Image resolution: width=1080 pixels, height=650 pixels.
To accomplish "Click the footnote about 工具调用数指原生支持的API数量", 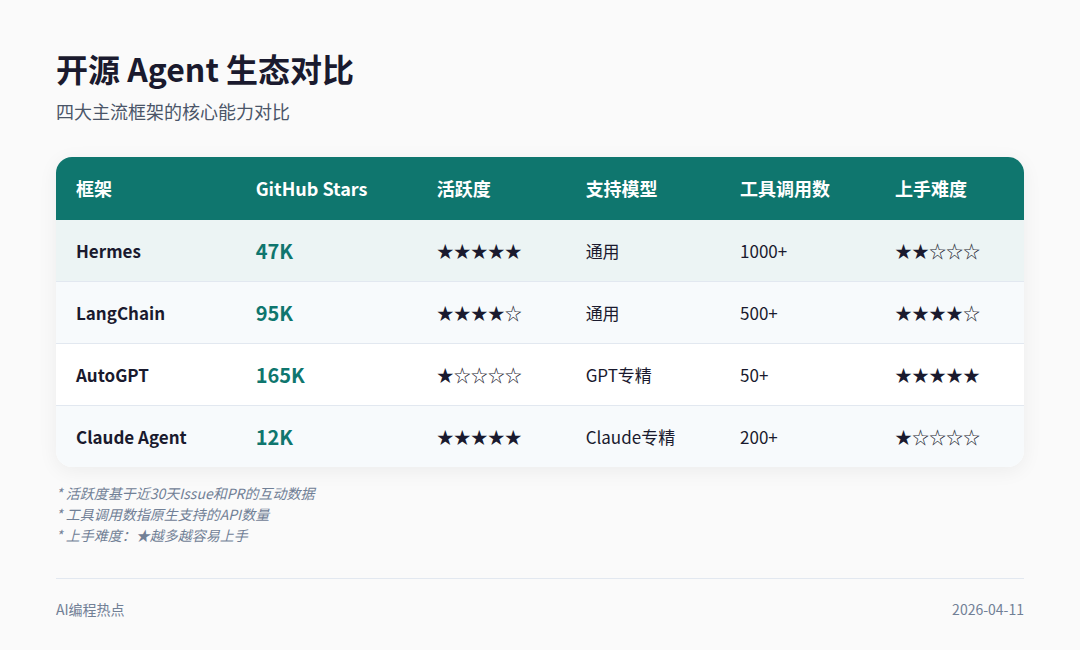I will click(163, 515).
